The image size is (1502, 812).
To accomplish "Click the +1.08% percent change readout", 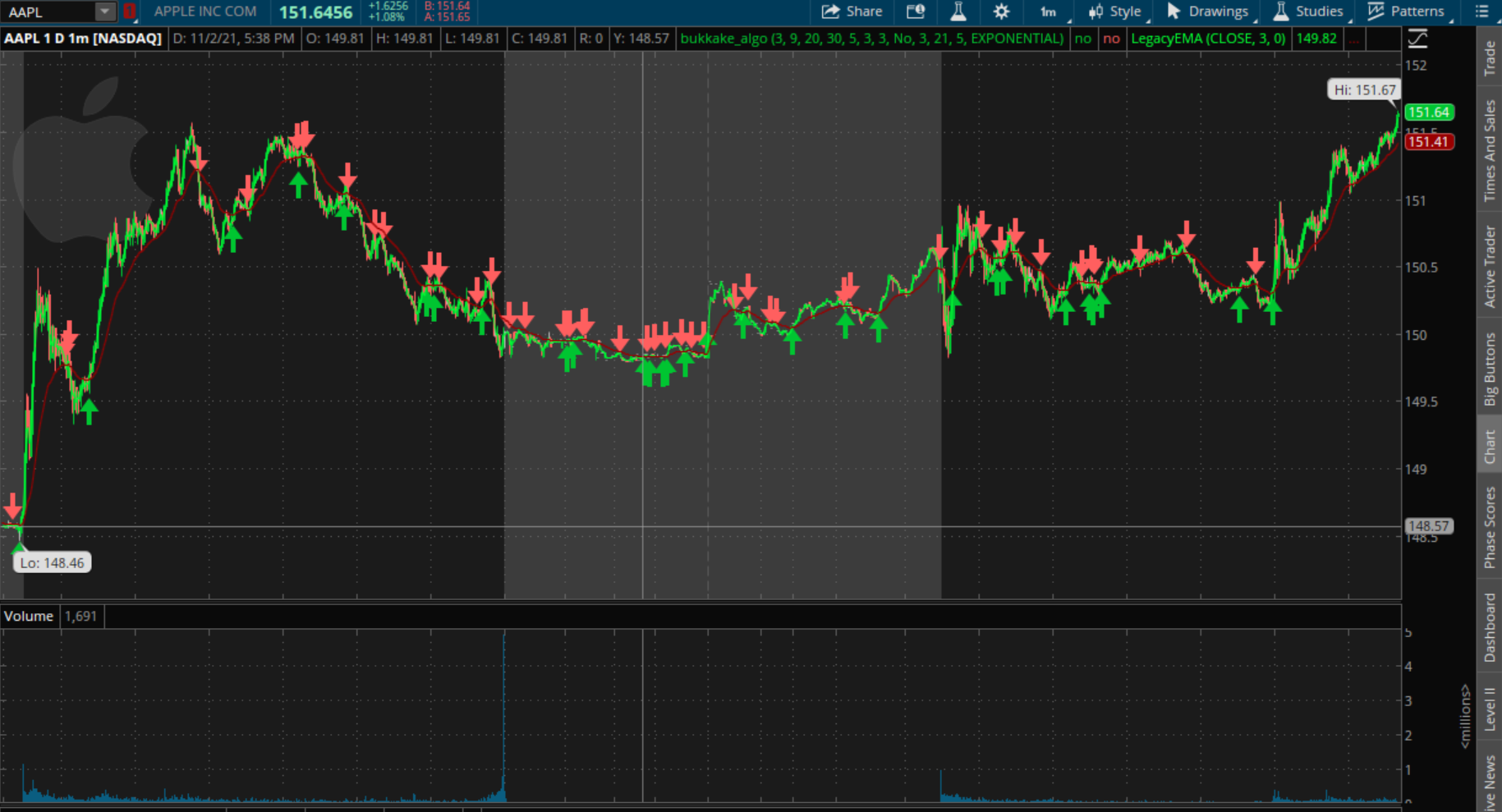I will pos(386,17).
